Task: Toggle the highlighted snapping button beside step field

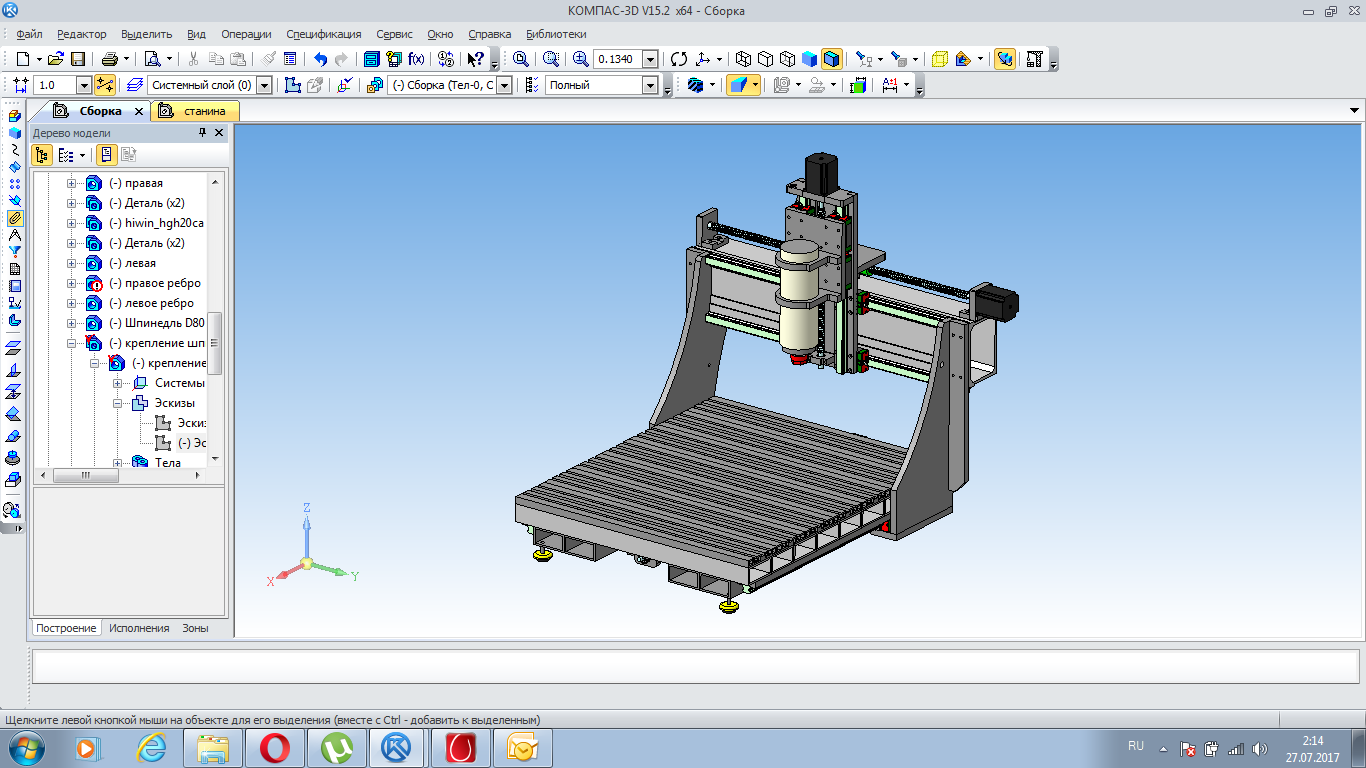Action: (x=105, y=85)
